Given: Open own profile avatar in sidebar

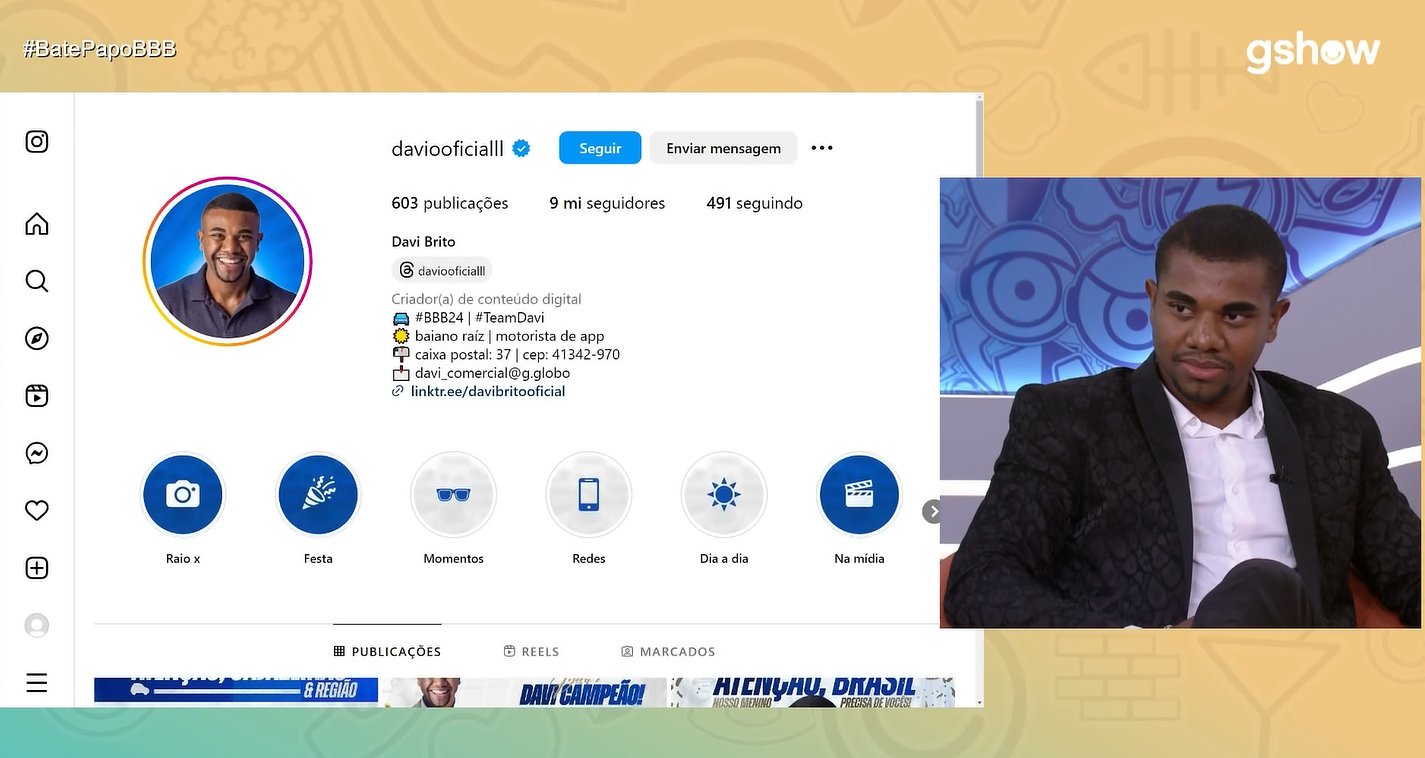Looking at the screenshot, I should coord(37,626).
